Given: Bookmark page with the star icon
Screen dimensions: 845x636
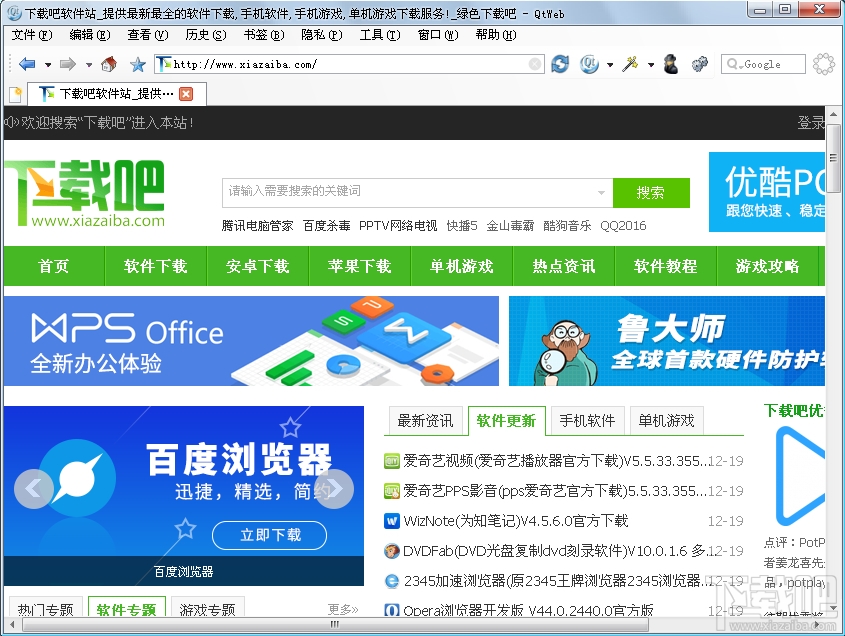Looking at the screenshot, I should (x=138, y=65).
